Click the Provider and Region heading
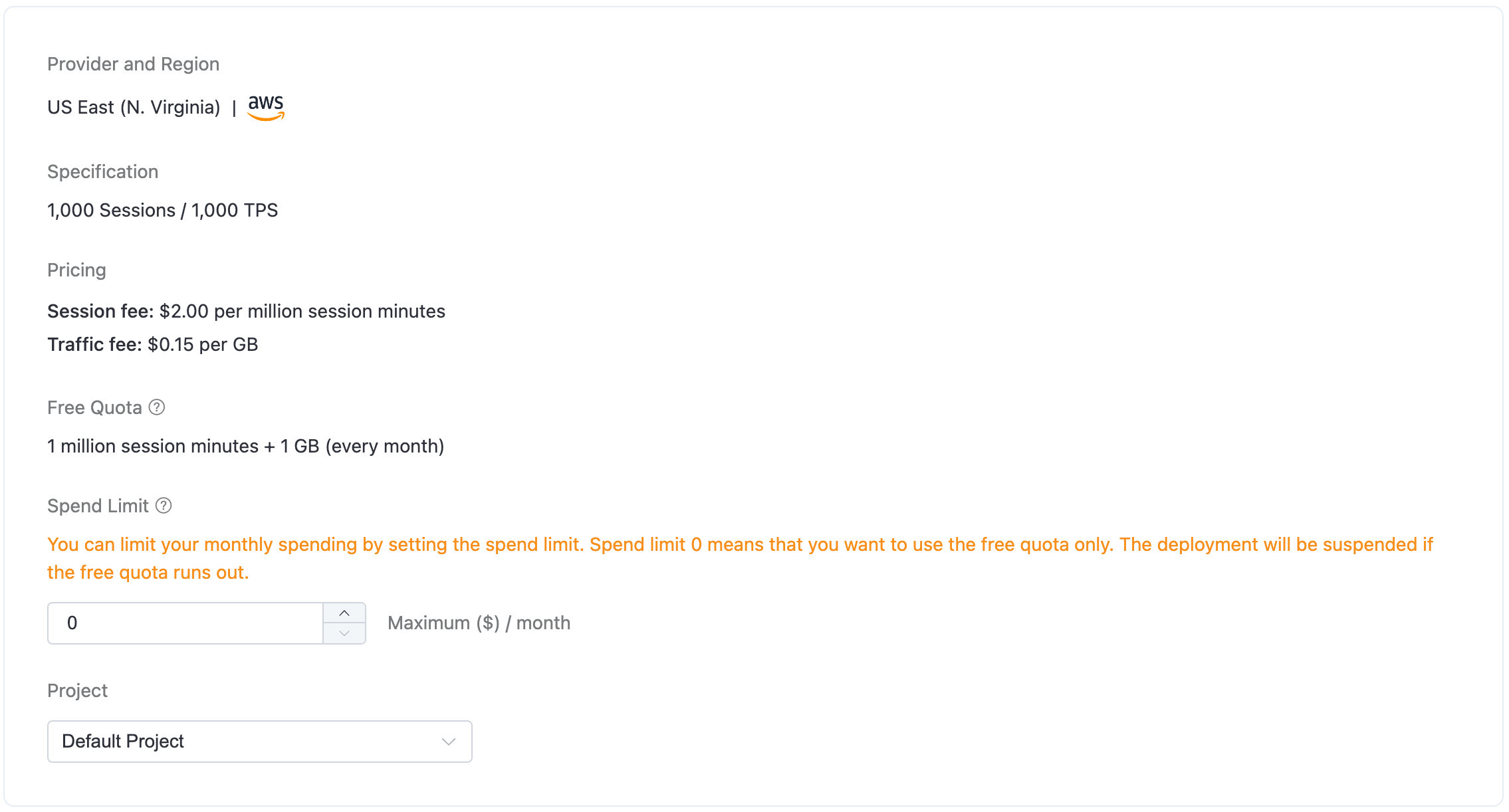Screen dimensions: 1509x812 (133, 64)
